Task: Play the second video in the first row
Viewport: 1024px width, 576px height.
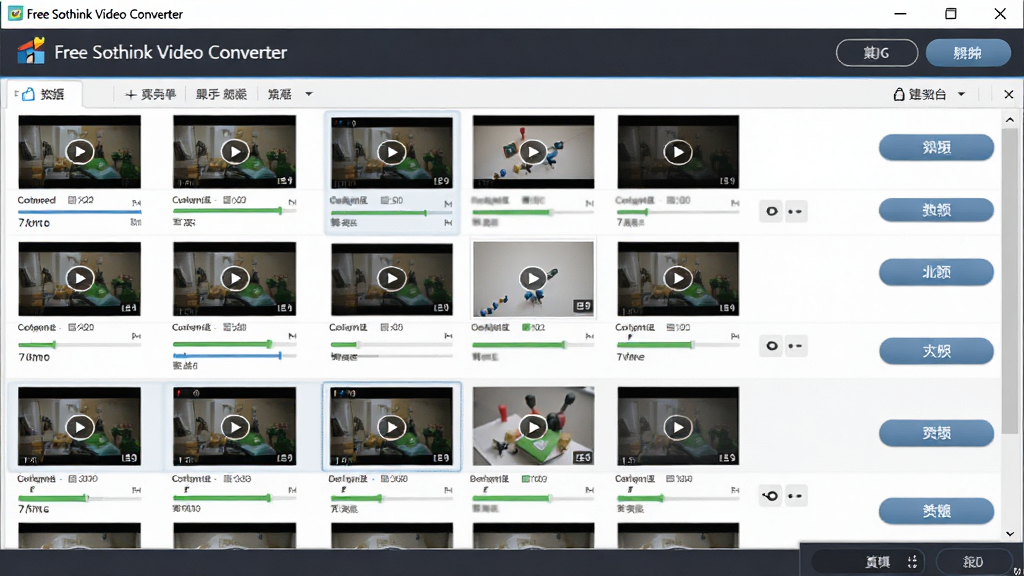Action: click(x=234, y=152)
